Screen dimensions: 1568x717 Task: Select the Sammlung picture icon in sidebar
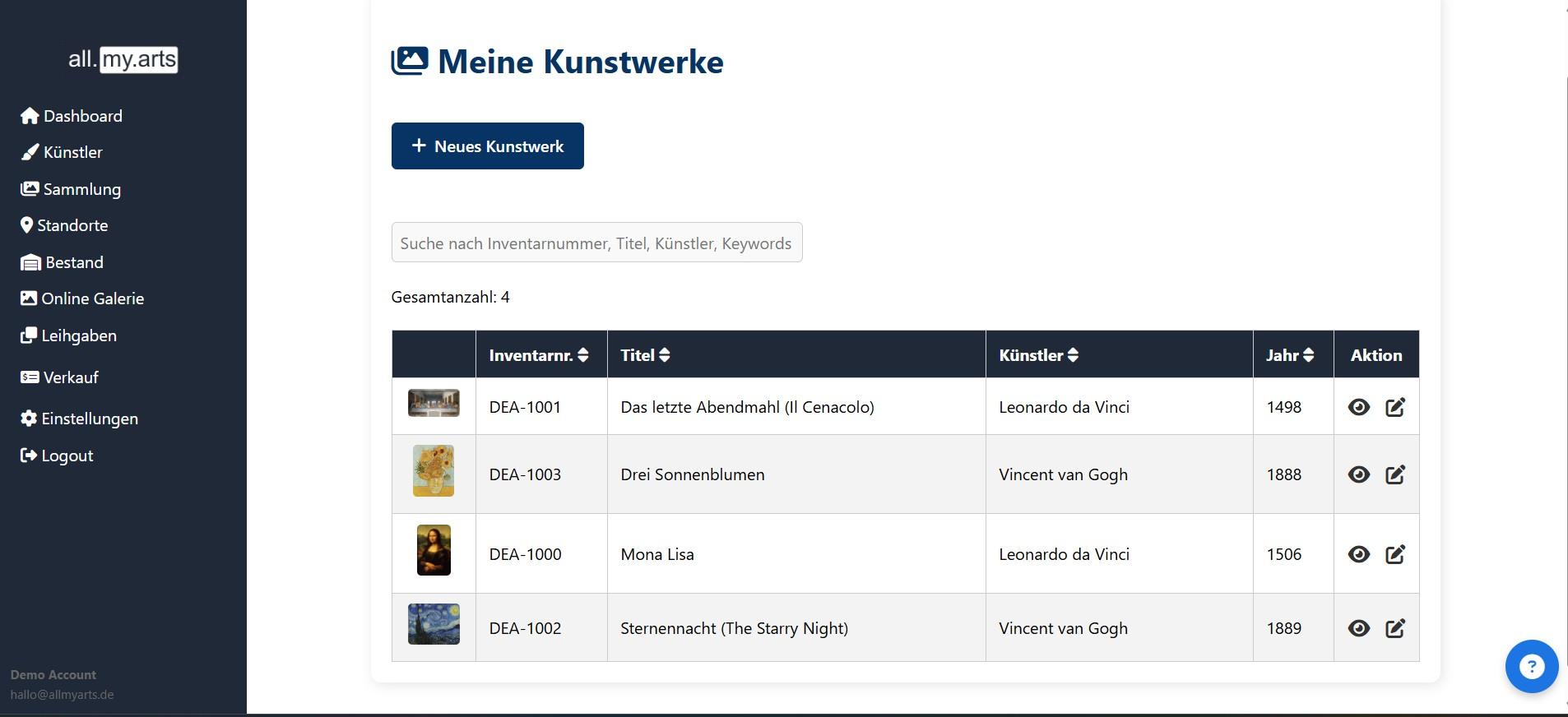[29, 188]
